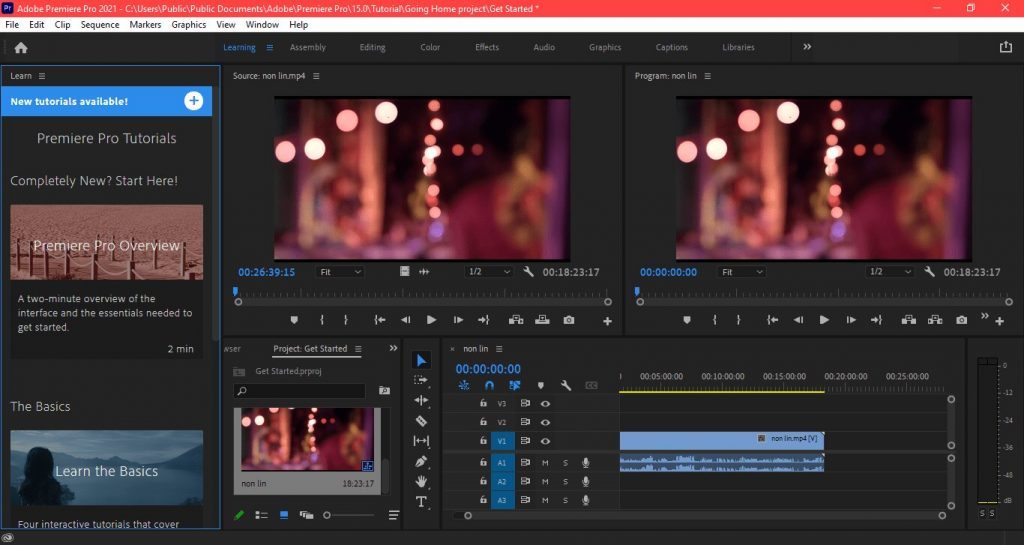Select the non lin clip thumbnail
1024x545 pixels.
(308, 439)
